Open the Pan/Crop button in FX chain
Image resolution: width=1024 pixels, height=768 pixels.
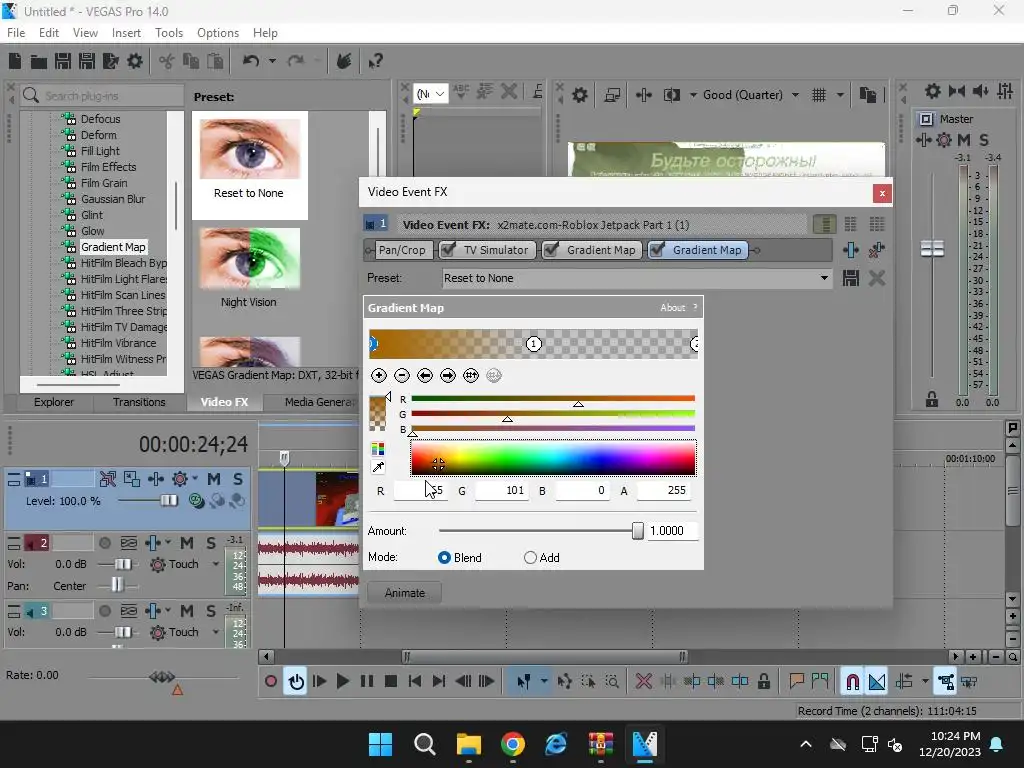[x=402, y=250]
